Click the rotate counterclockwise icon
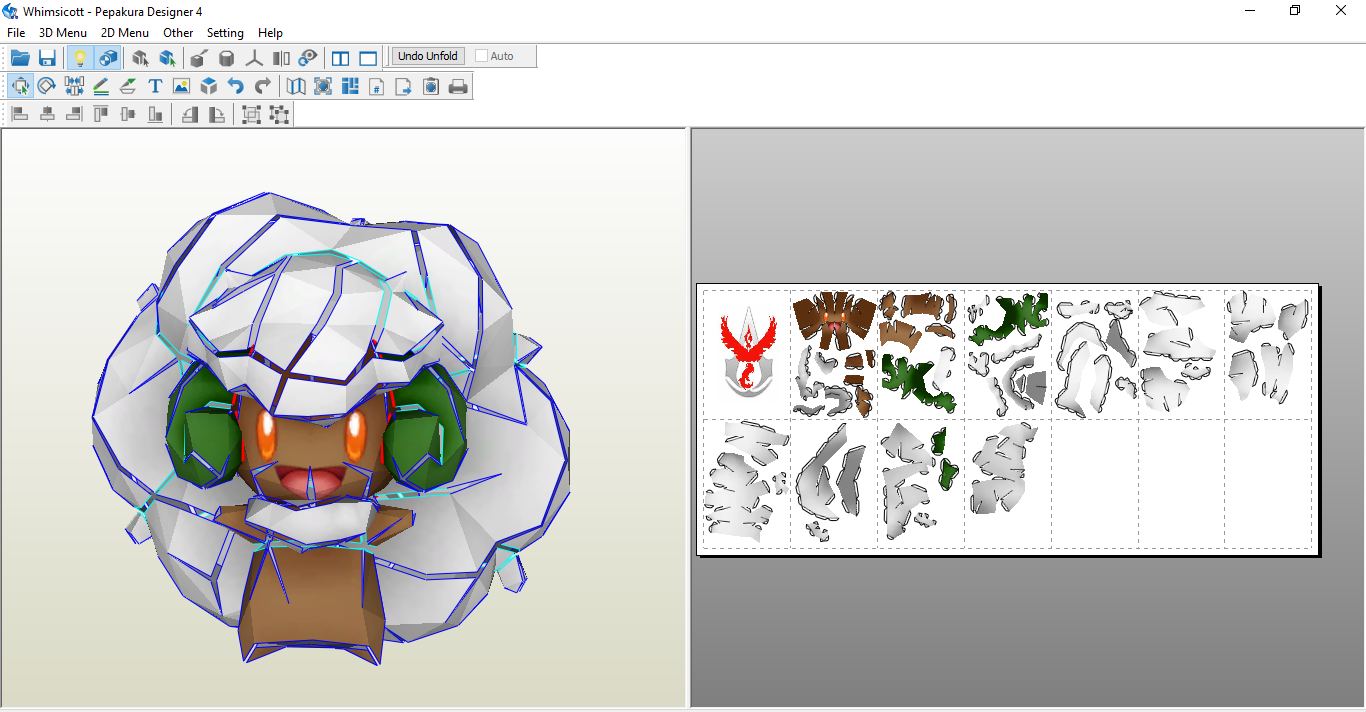 point(189,114)
